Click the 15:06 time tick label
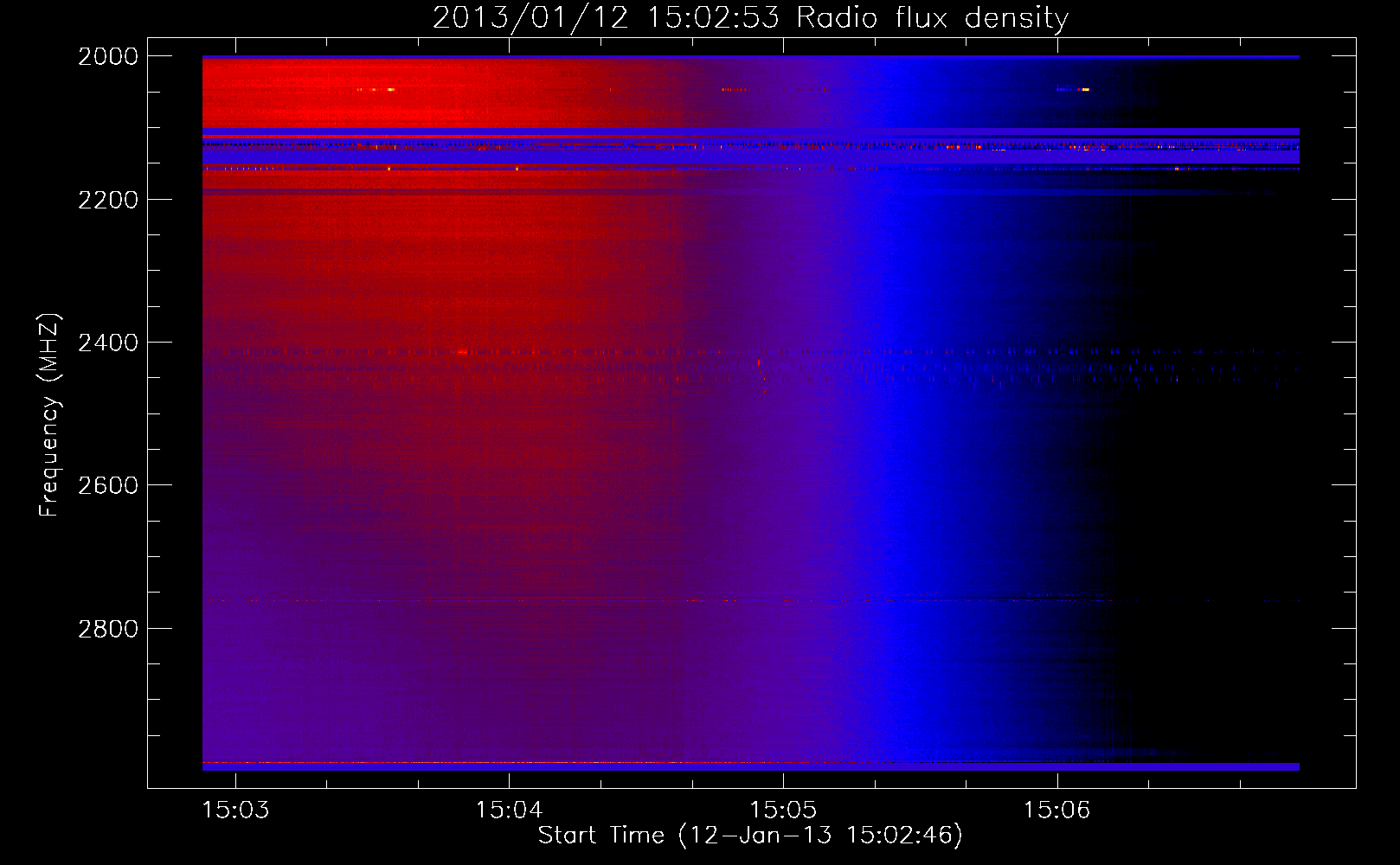Screen dimensions: 1400x865 [1056, 810]
